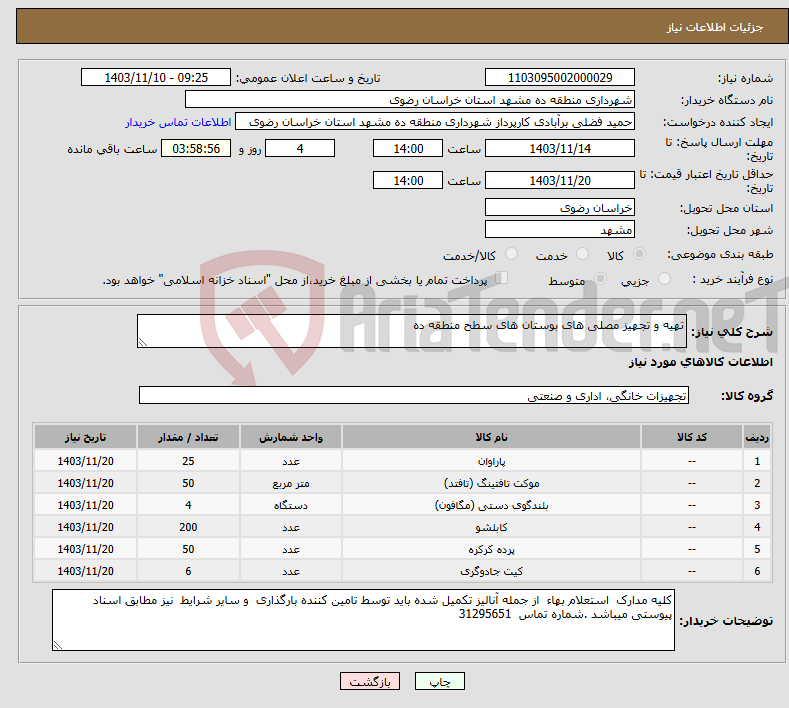The width and height of the screenshot is (789, 708).
Task: Click the شماره نیاز number field
Action: click(559, 78)
